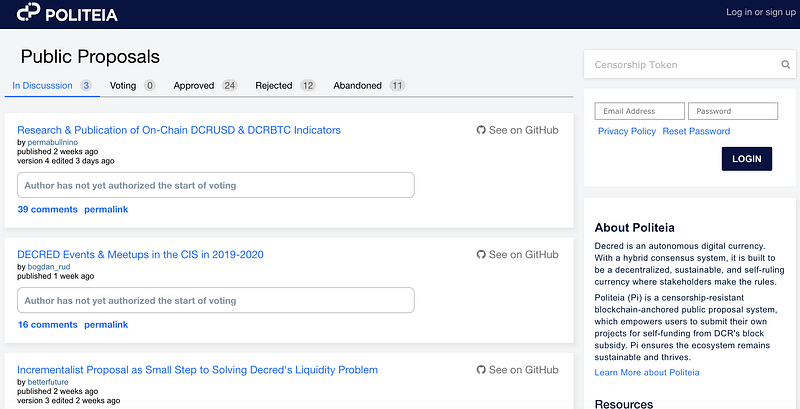Click voting-not-authorized notice under Research proposal
Screen dimensions: 800x409
(216, 185)
